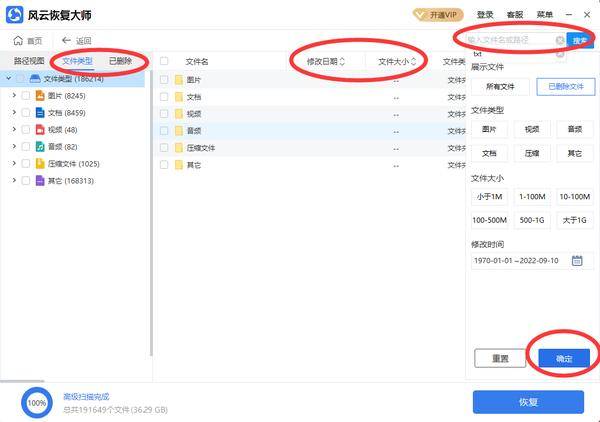Switch to the 路径视图 tab

point(28,61)
